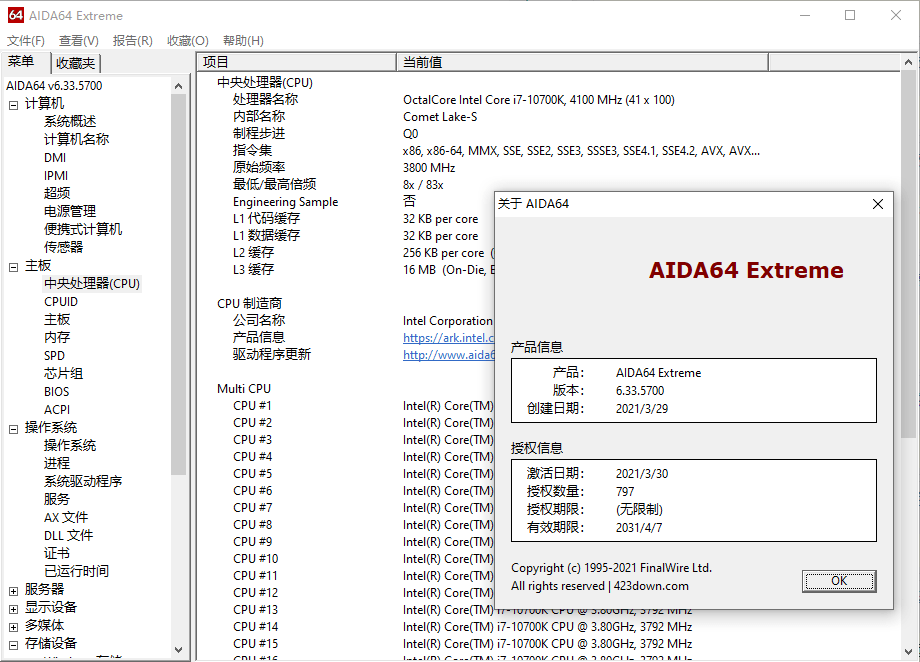Select CPUID in the tree
Image resolution: width=920 pixels, height=662 pixels.
[x=61, y=302]
